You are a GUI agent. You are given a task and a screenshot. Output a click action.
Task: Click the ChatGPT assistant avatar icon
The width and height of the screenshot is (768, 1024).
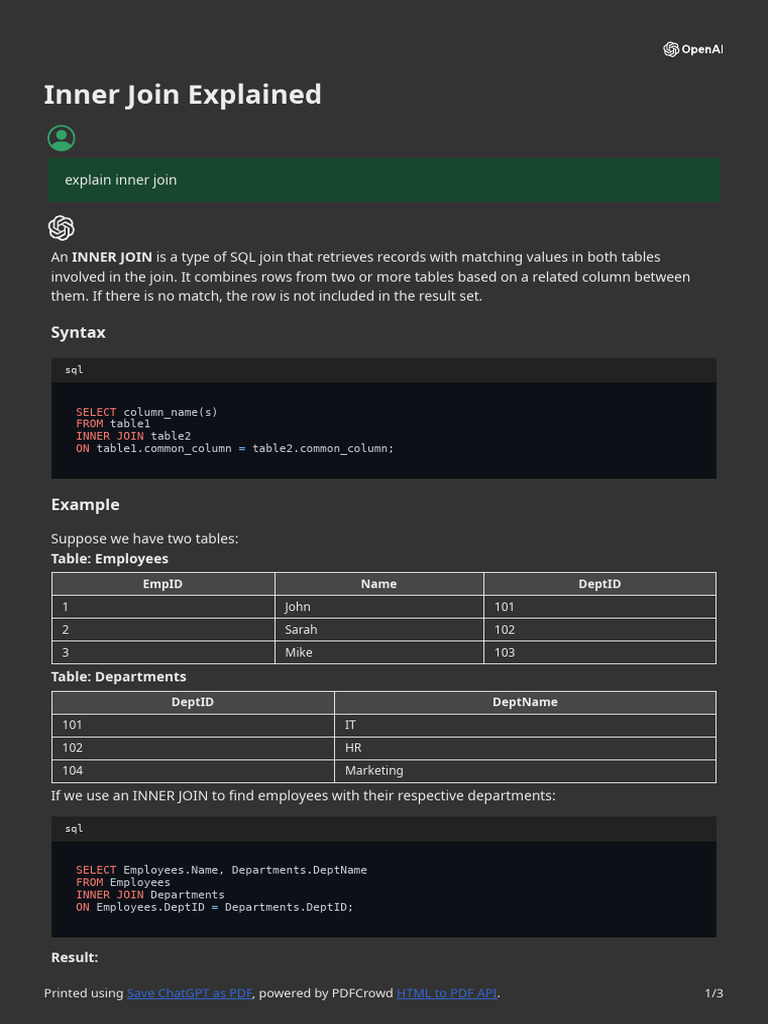[61, 228]
